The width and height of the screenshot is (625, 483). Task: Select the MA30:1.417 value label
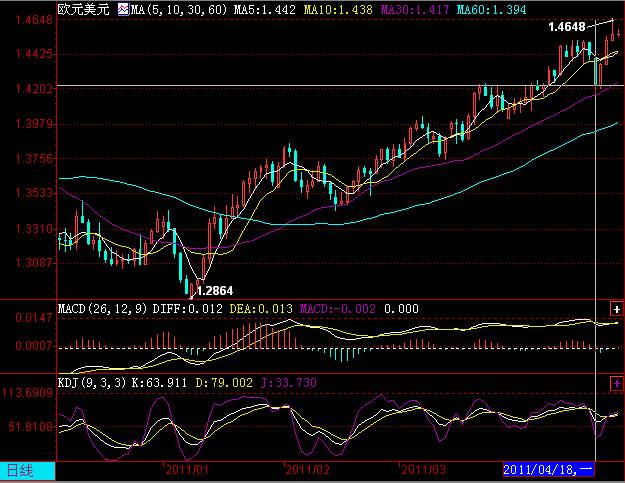(415, 10)
